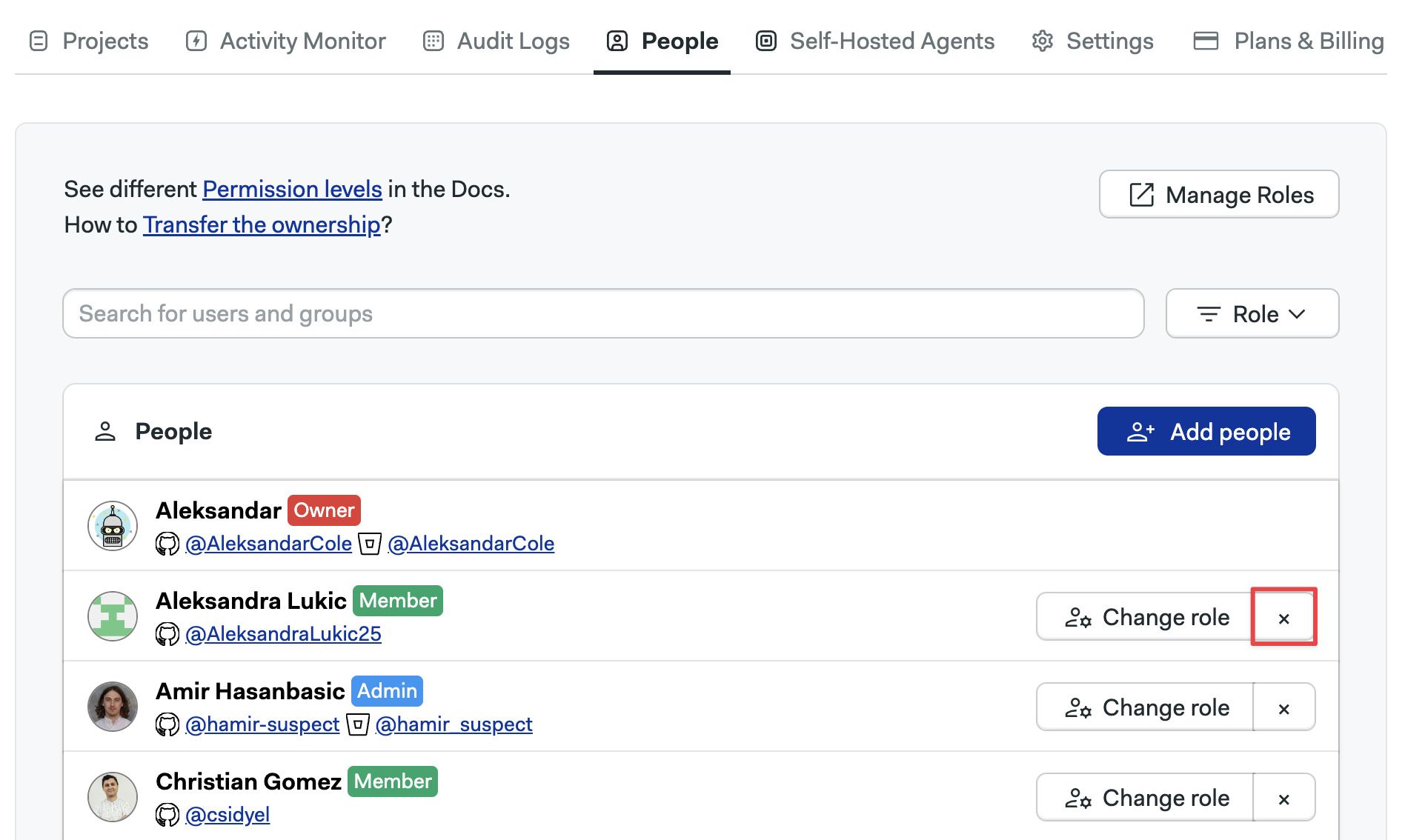Click the Settings gear icon
The height and width of the screenshot is (840, 1405).
tap(1043, 41)
